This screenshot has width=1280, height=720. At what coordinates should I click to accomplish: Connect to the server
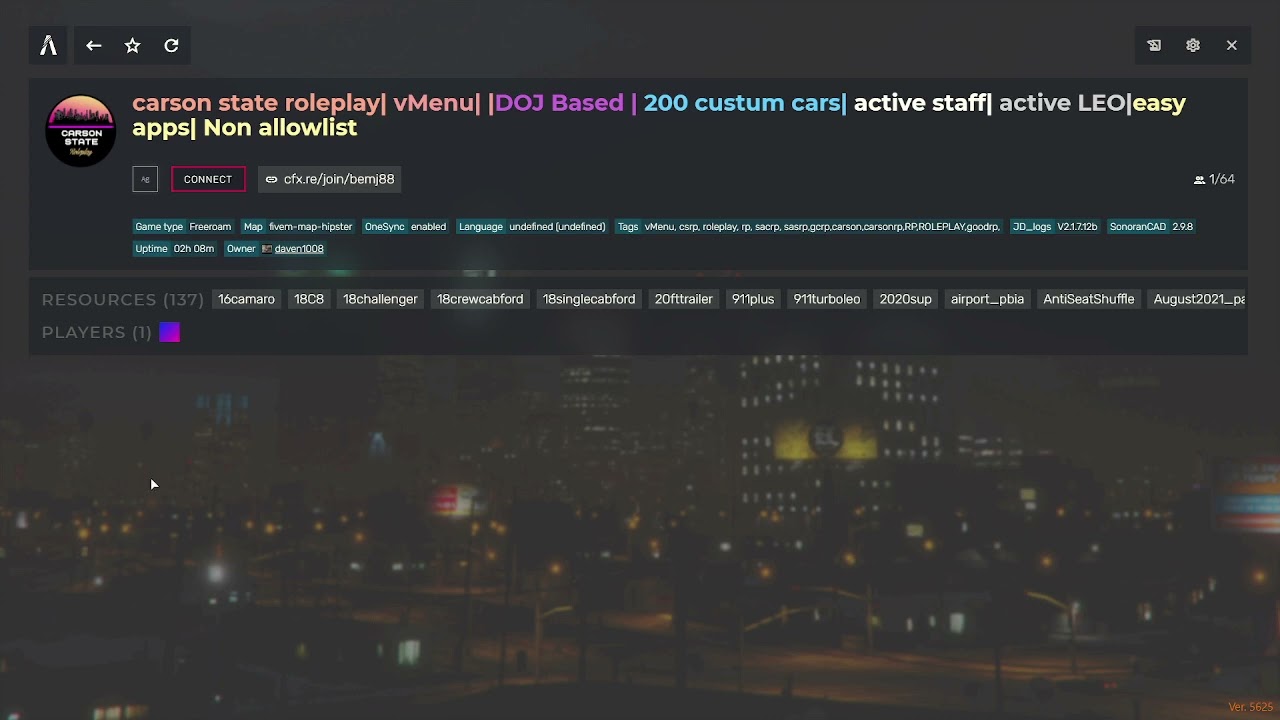point(208,179)
